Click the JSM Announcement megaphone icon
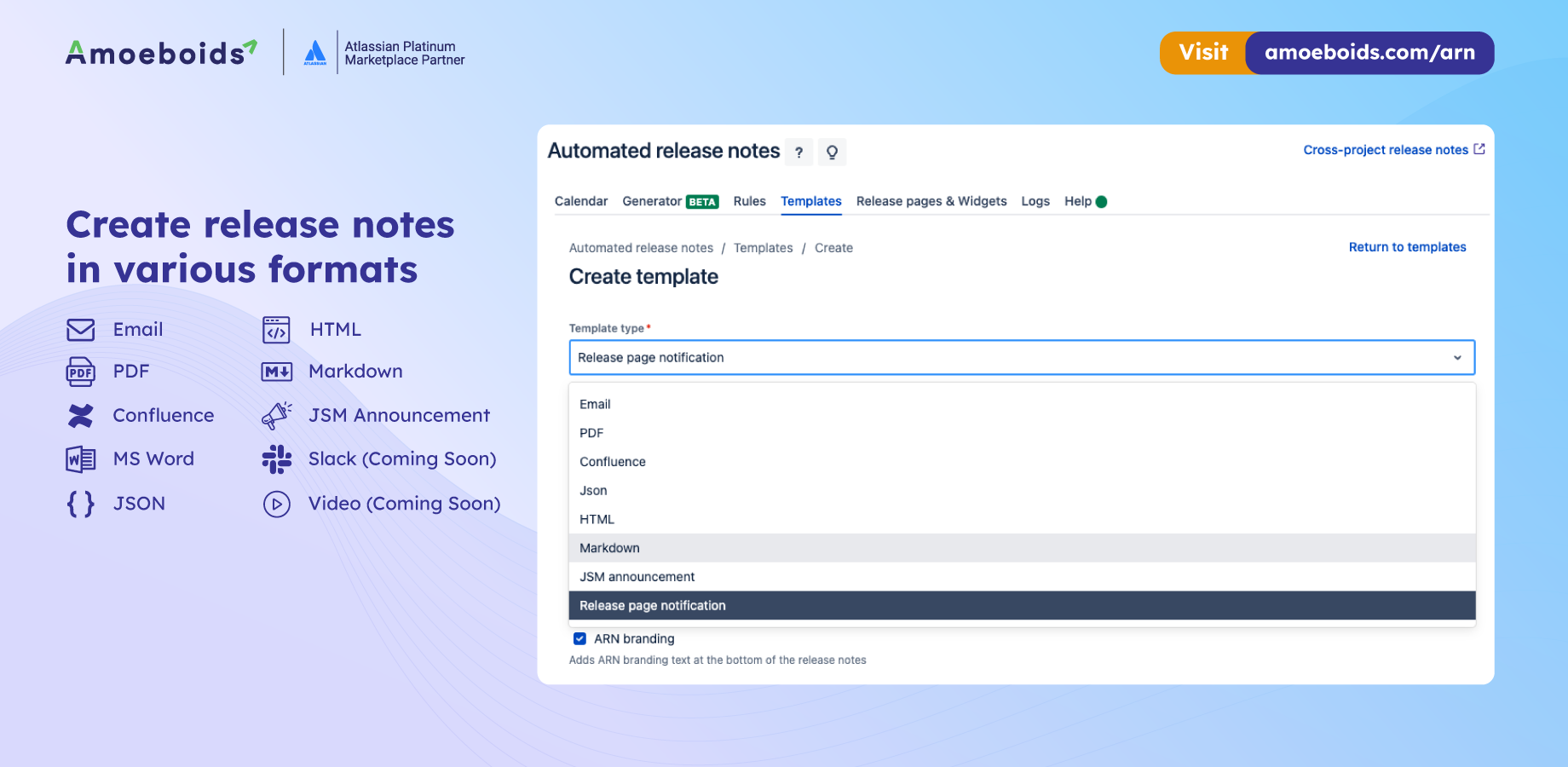 click(x=277, y=415)
